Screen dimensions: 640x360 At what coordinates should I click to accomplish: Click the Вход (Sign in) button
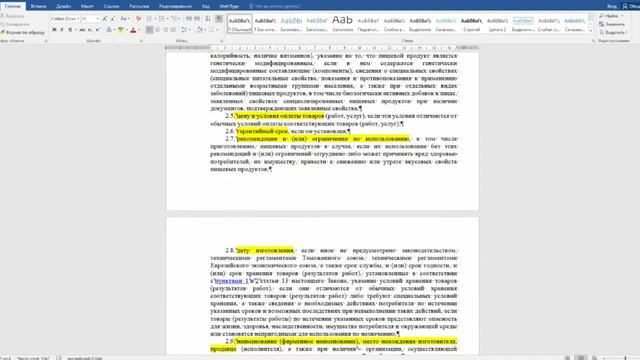click(x=612, y=6)
